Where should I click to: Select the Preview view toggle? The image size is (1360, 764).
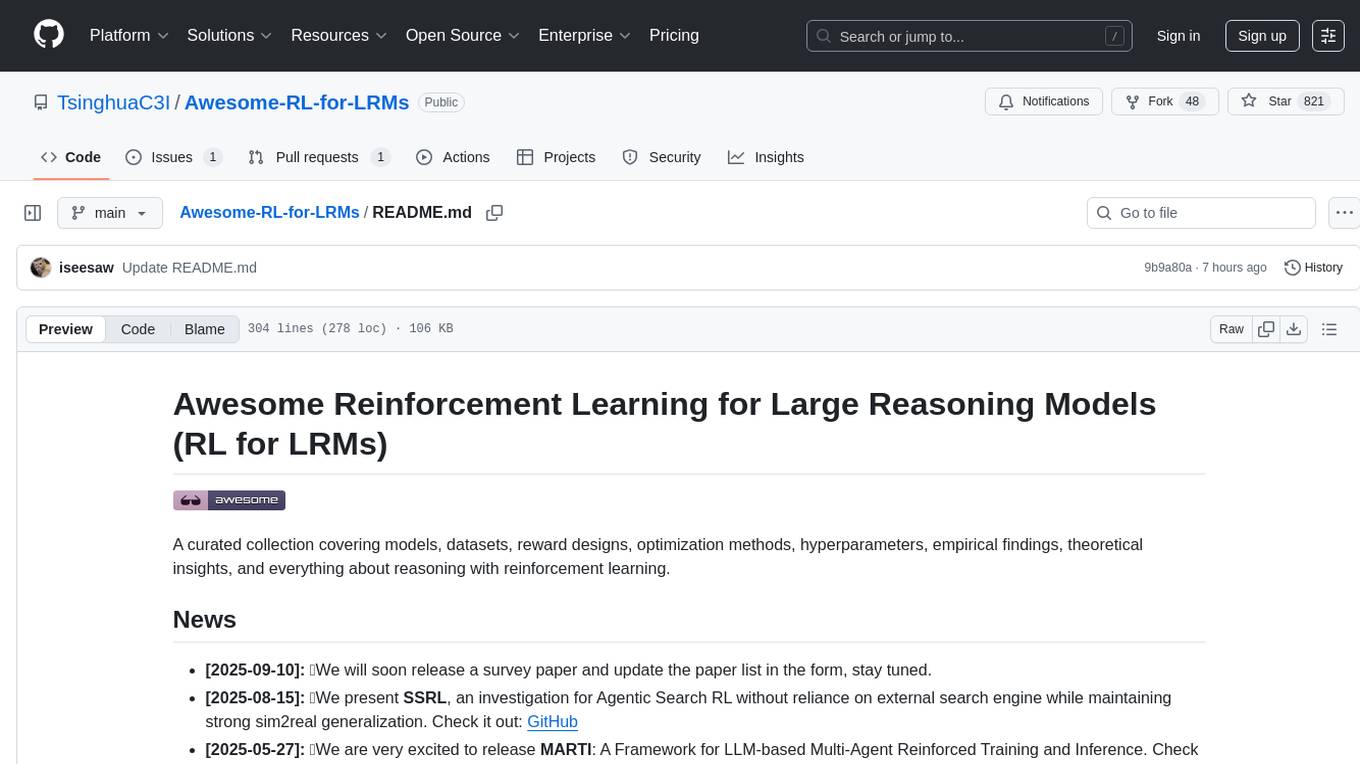pyautogui.click(x=66, y=329)
